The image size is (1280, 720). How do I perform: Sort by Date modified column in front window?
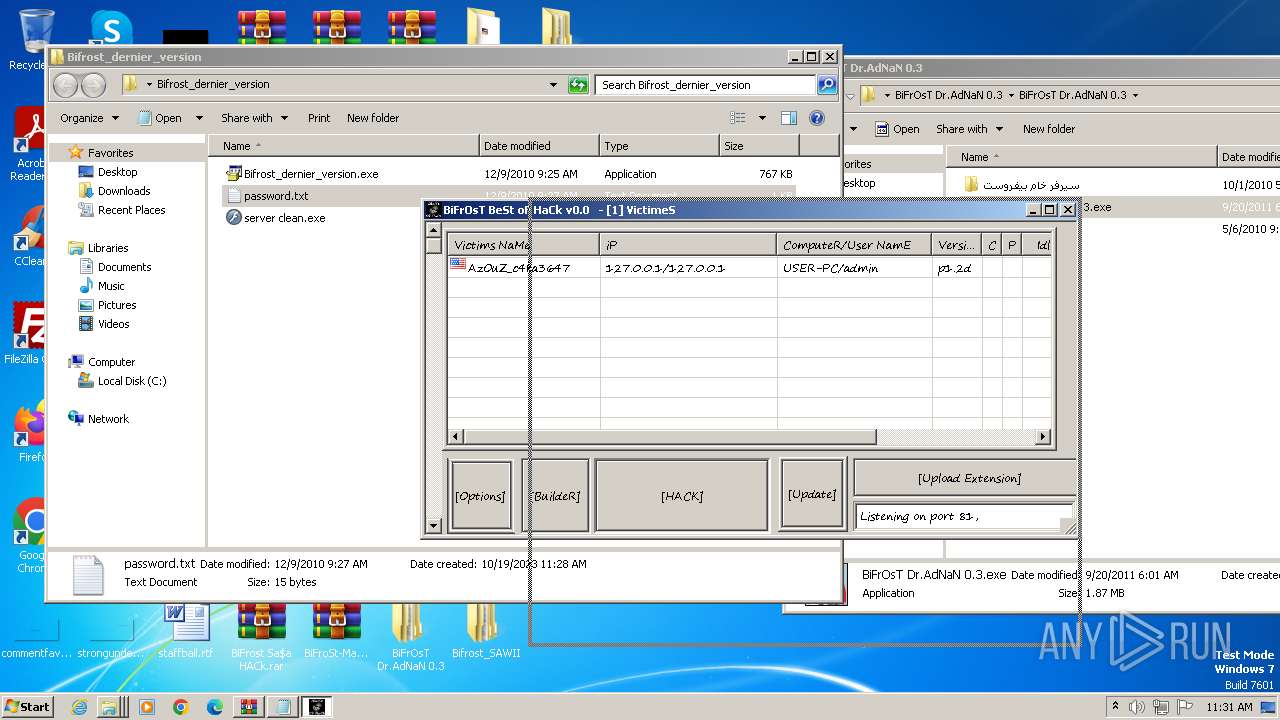tap(538, 146)
